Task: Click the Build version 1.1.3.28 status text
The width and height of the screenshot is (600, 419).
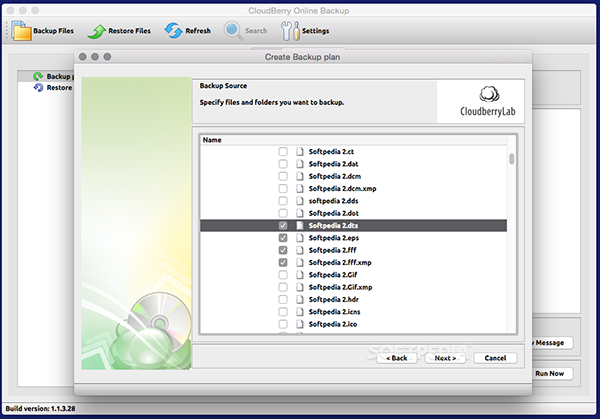Action: click(40, 408)
